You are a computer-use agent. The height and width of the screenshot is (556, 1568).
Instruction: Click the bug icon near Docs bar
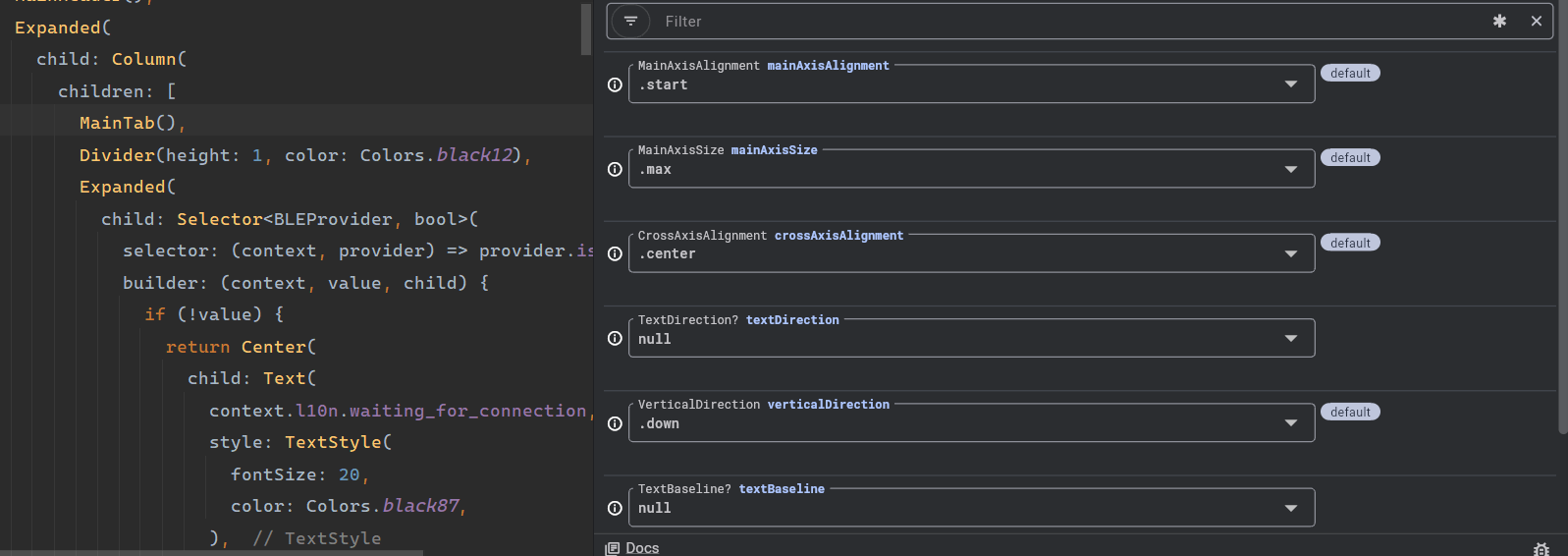(x=1541, y=549)
